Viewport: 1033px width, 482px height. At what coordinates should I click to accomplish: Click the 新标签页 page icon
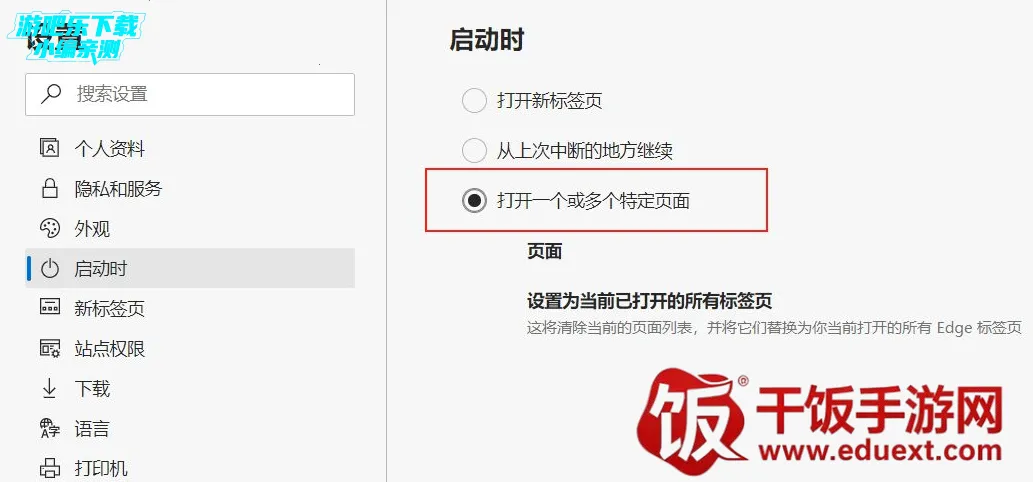(x=50, y=308)
